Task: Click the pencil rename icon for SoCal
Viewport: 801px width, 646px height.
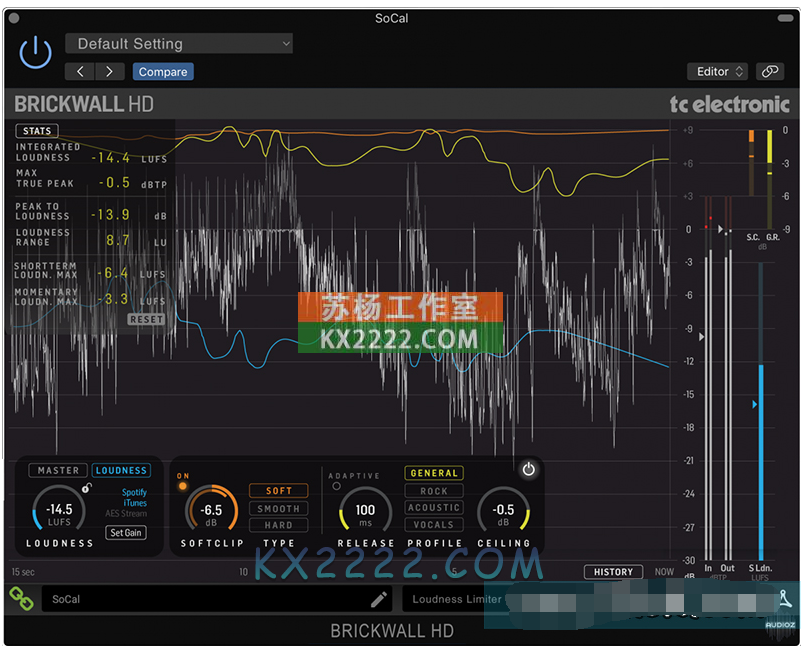Action: pos(379,599)
